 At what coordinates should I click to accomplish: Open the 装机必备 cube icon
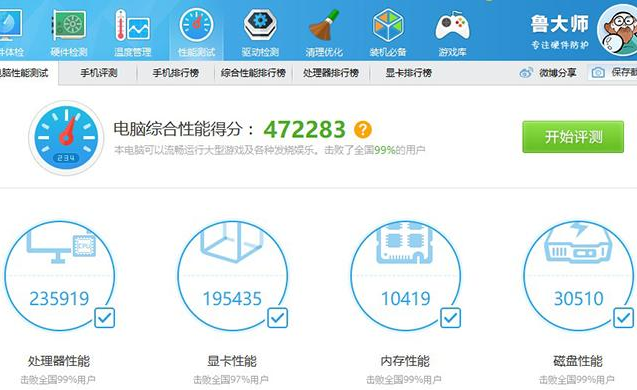click(388, 25)
